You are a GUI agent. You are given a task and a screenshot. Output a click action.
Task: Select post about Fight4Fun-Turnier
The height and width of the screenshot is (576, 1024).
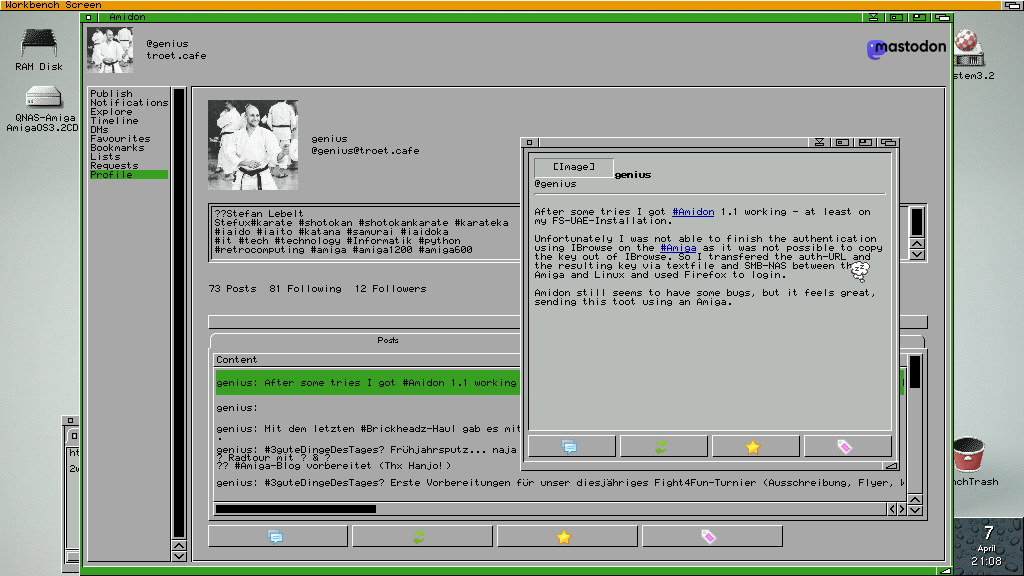[560, 483]
